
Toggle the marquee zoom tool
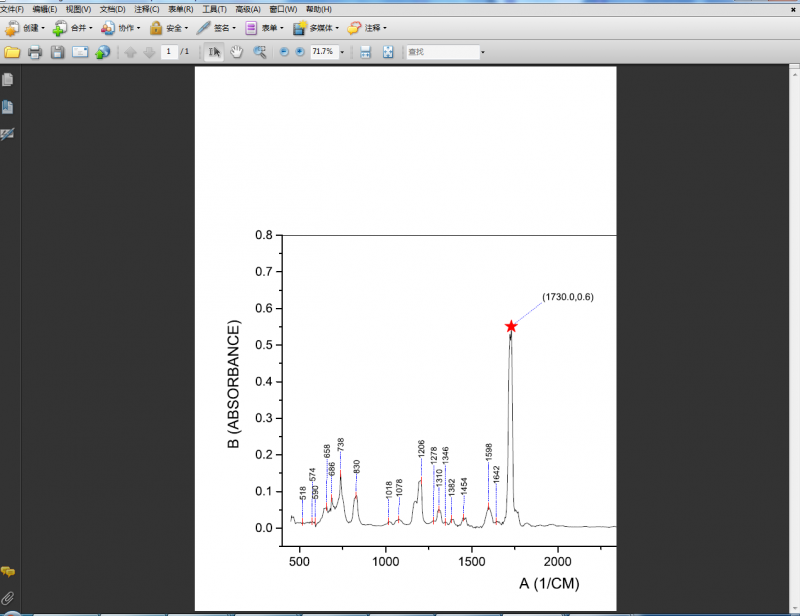point(260,52)
